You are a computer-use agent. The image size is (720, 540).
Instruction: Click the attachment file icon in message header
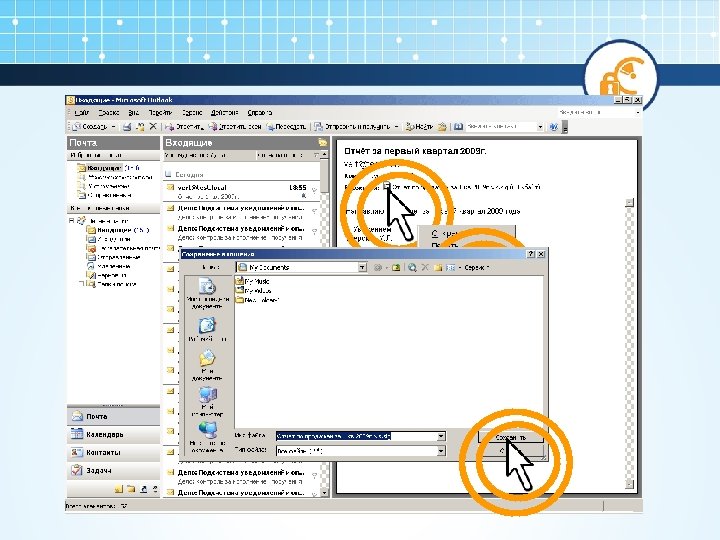click(x=387, y=186)
